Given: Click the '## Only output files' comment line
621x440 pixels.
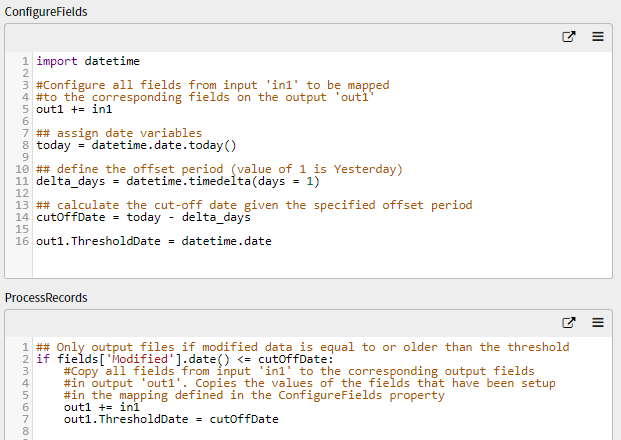Looking at the screenshot, I should (303, 347).
